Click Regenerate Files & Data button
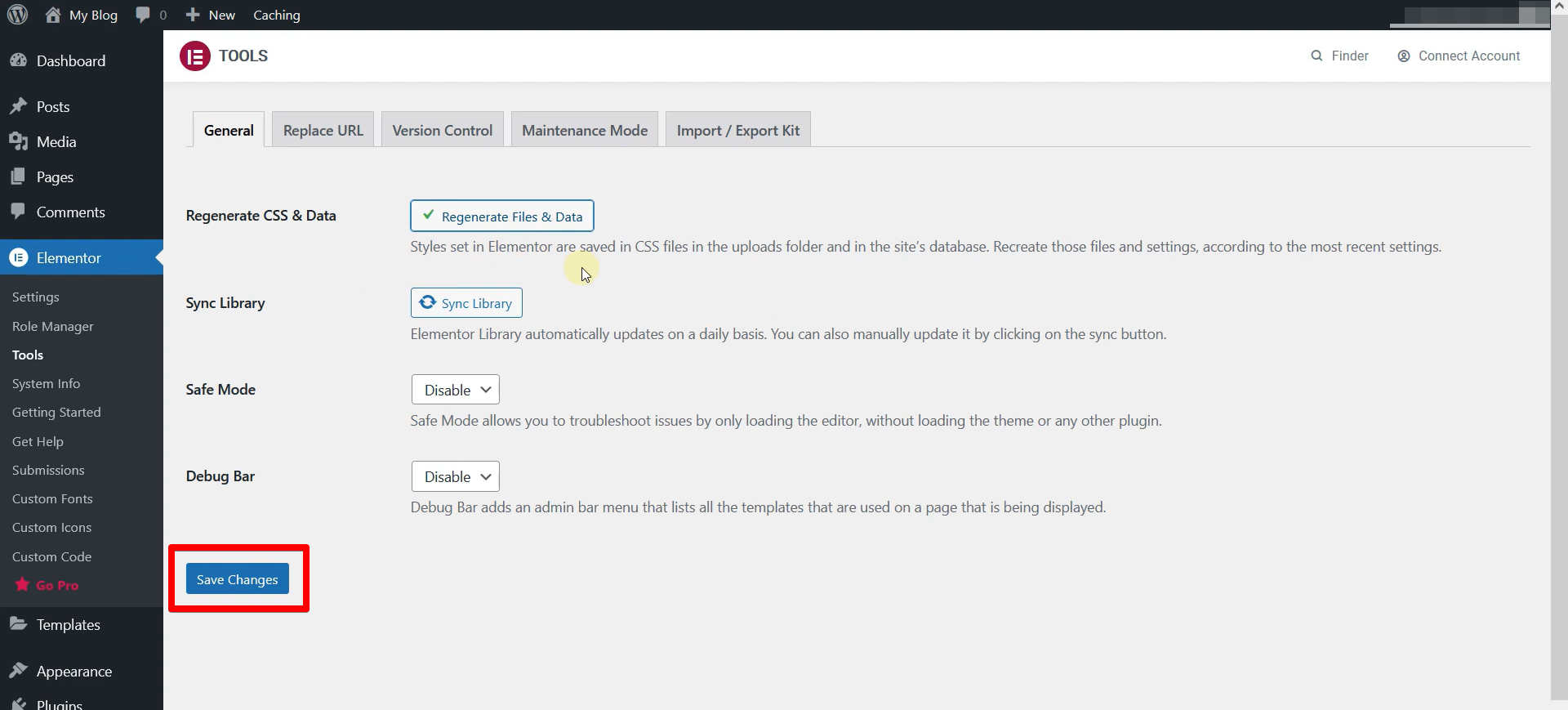Viewport: 1568px width, 710px height. [x=502, y=216]
